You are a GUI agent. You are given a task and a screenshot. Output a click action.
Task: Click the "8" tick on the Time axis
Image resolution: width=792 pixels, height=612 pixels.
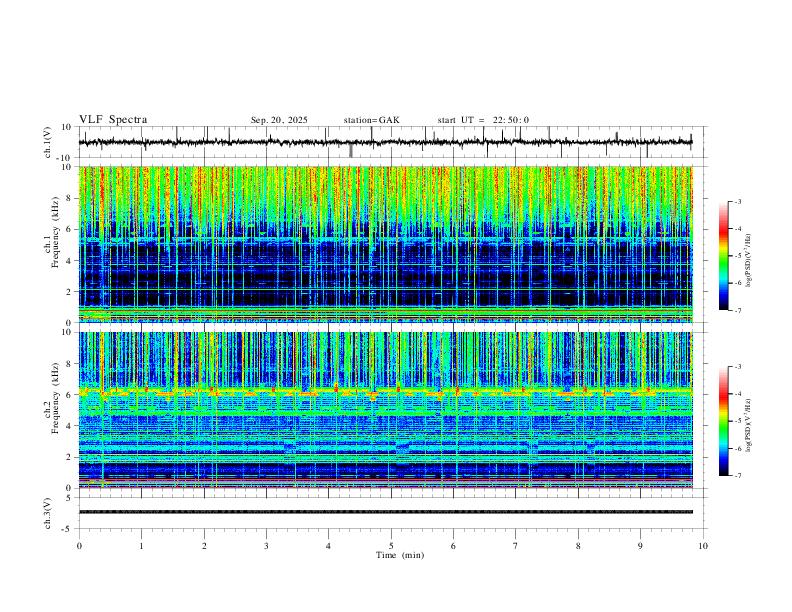tap(578, 546)
